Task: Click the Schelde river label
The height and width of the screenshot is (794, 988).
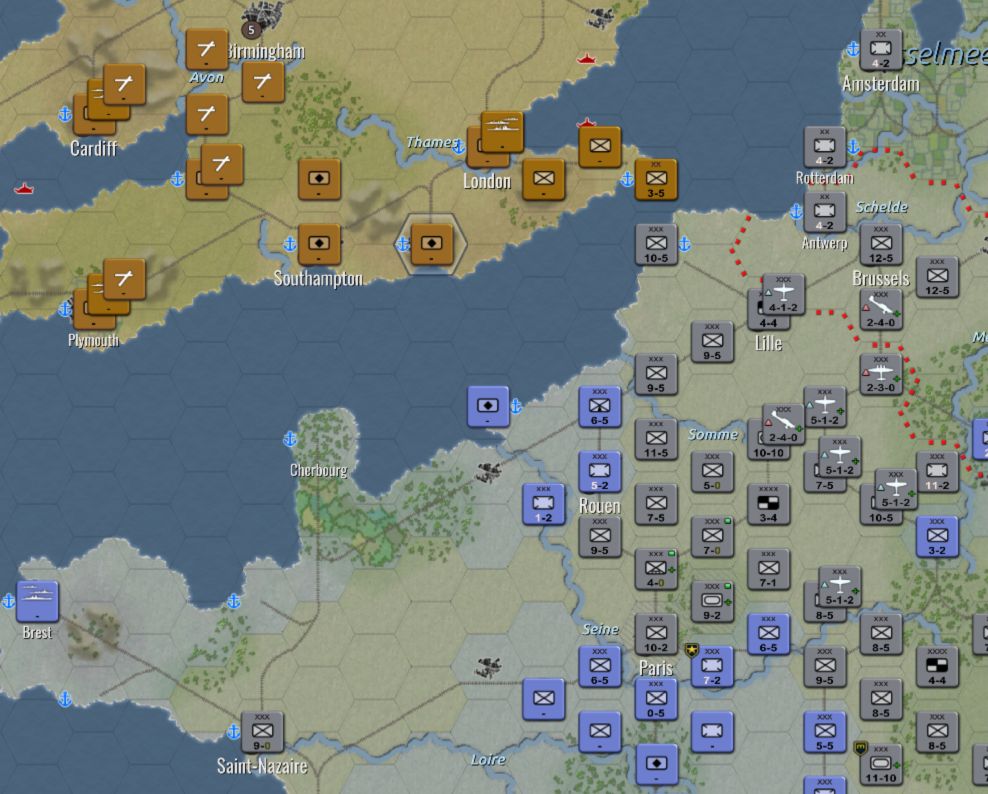Action: 882,207
